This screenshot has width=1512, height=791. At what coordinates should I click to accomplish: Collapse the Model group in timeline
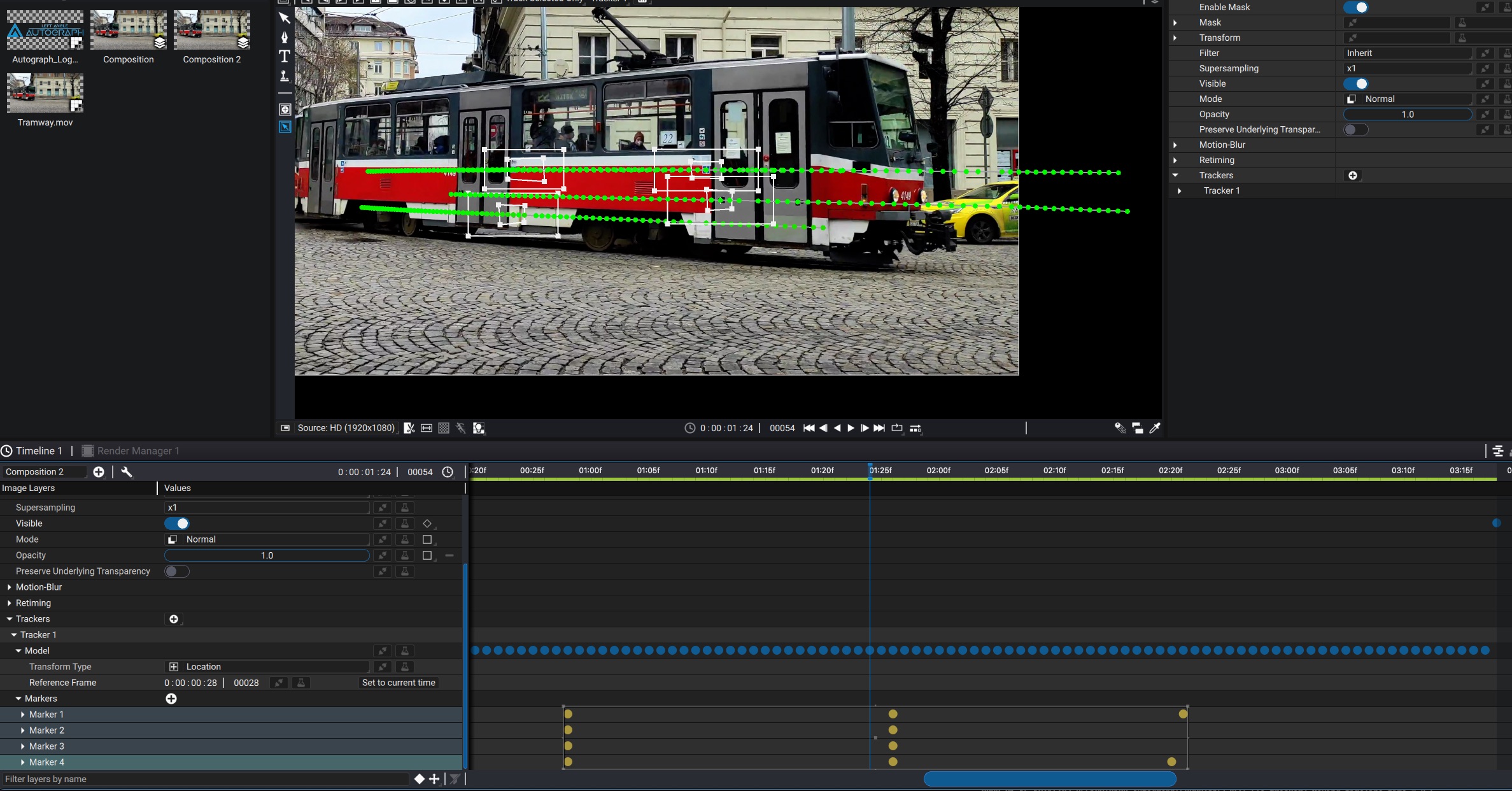[x=18, y=651]
